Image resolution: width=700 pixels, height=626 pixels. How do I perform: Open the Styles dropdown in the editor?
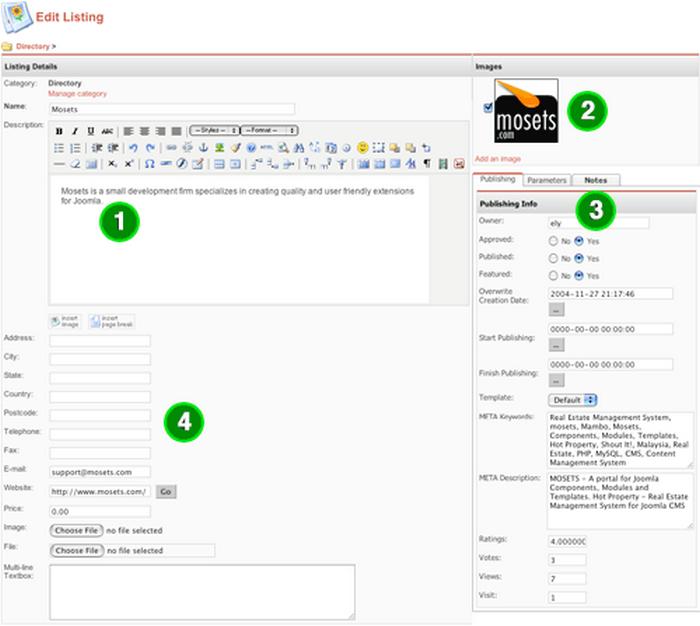(214, 131)
